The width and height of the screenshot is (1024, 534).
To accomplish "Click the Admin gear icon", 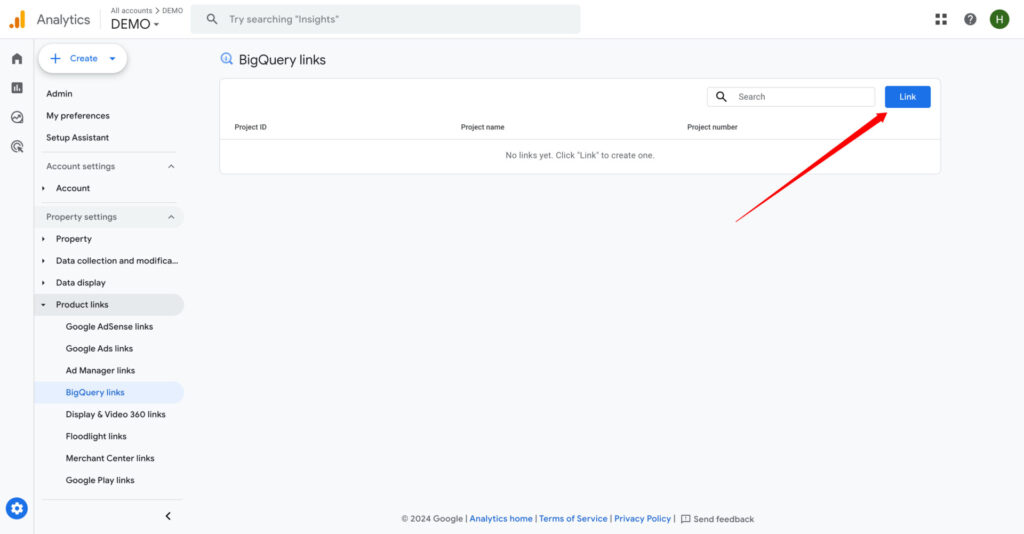I will point(17,509).
